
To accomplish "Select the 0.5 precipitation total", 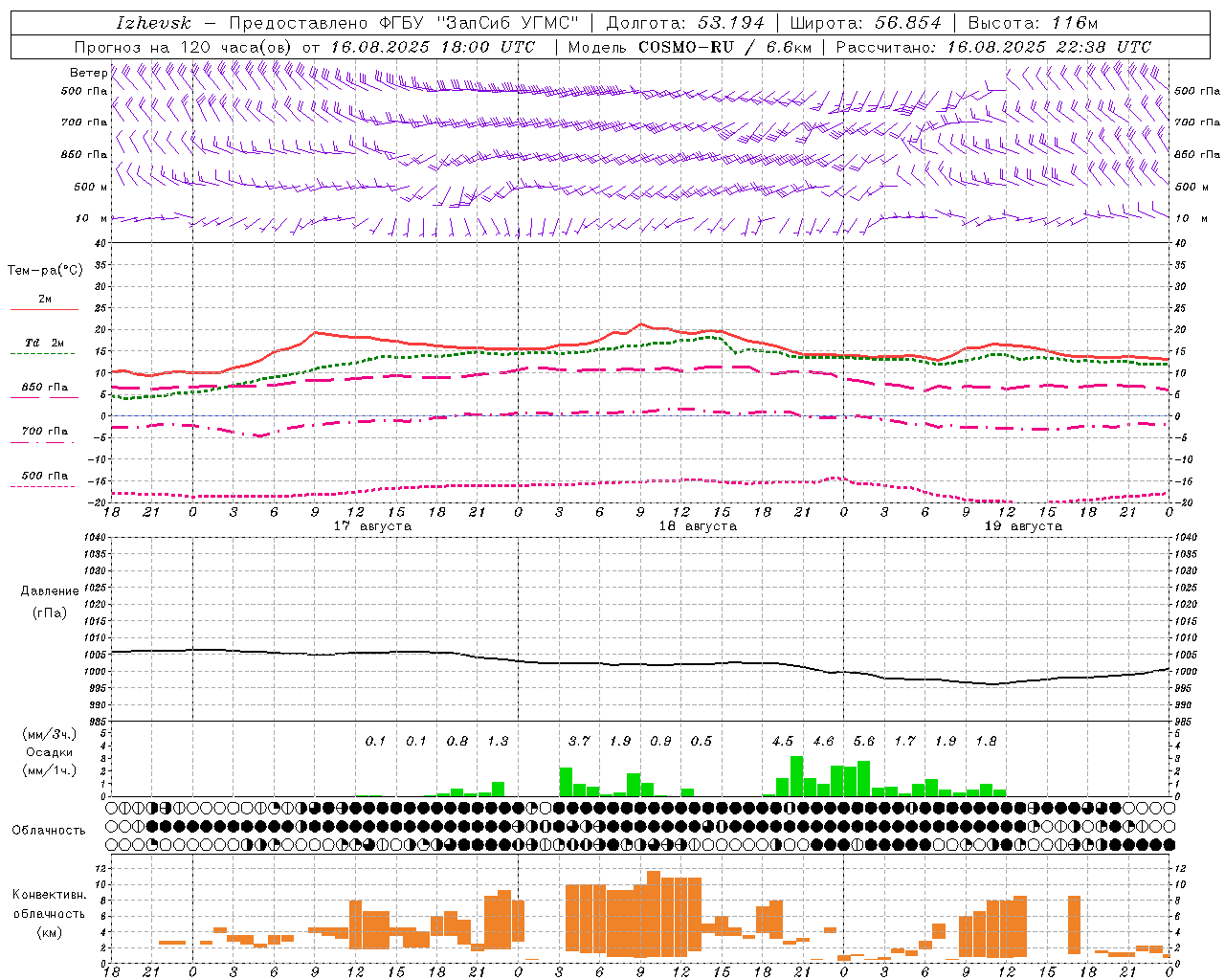I will pyautogui.click(x=702, y=741).
